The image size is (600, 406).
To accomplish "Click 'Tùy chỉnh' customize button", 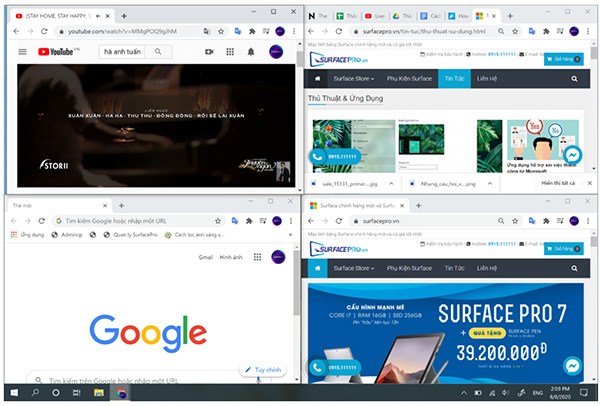I will 263,370.
